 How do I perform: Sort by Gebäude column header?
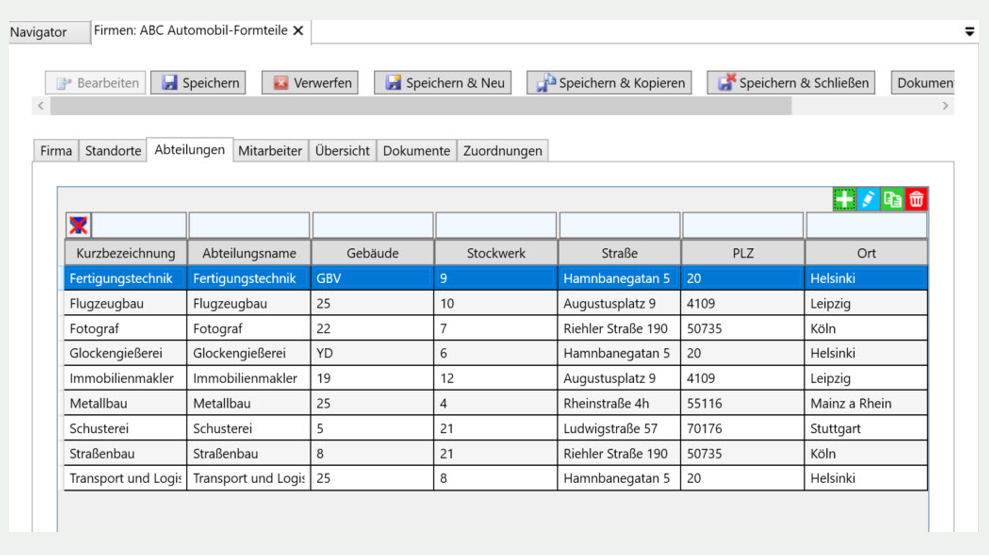pos(373,253)
